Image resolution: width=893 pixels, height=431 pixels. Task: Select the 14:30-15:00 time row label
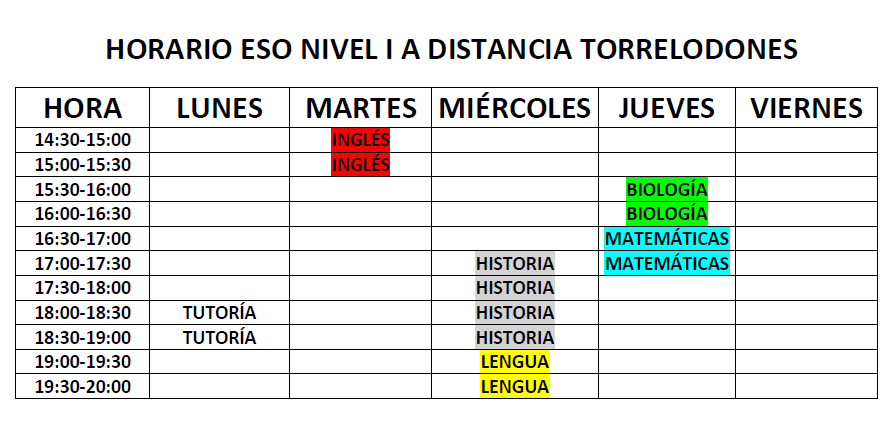pyautogui.click(x=83, y=140)
